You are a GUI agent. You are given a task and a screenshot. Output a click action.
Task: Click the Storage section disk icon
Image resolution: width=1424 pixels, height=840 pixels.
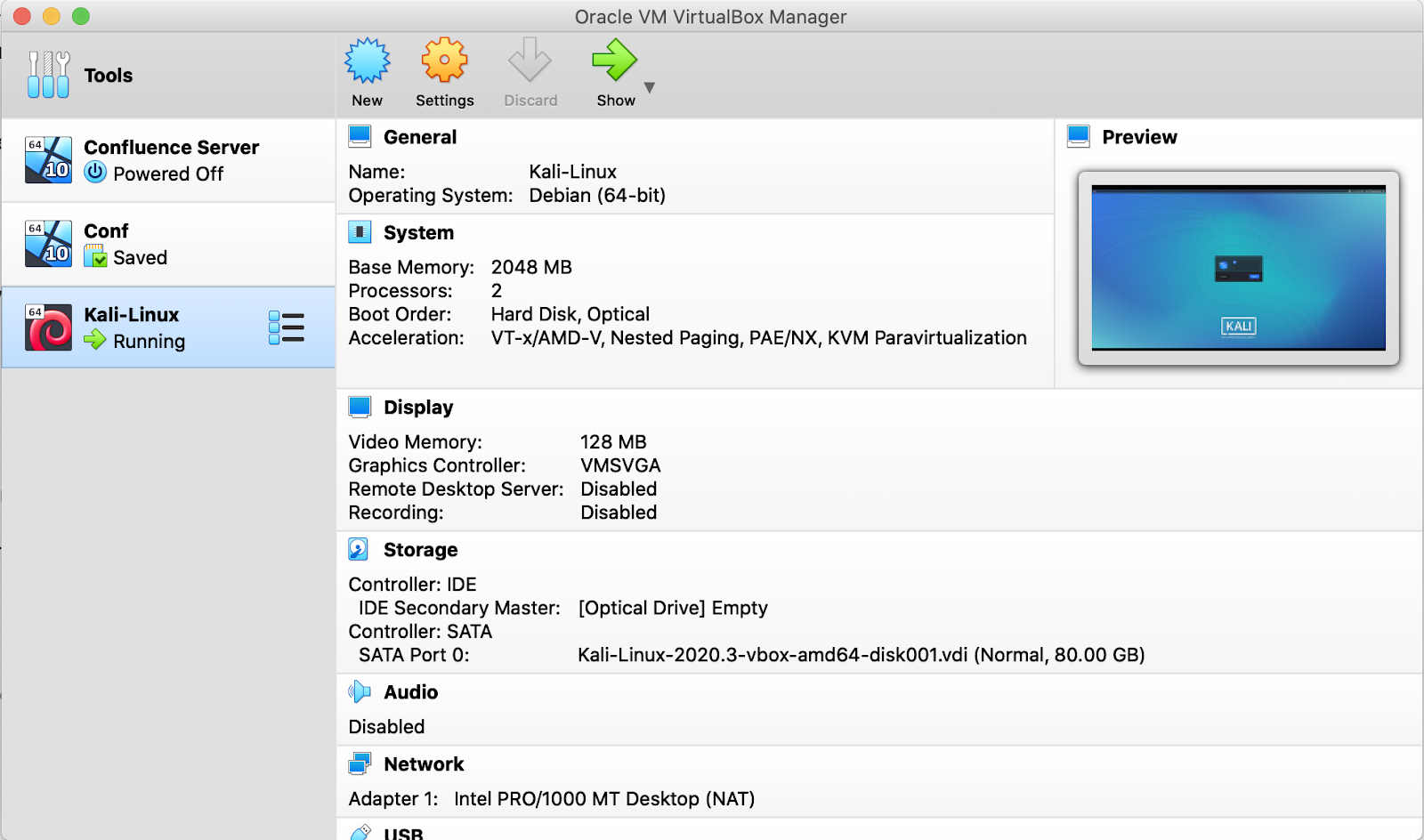[358, 549]
